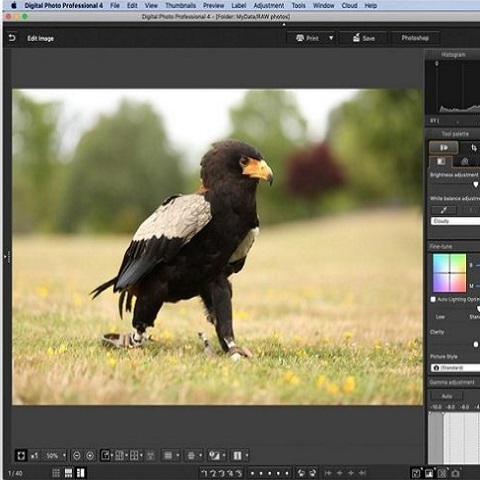Apply check mark 1 to the image

click(205, 473)
